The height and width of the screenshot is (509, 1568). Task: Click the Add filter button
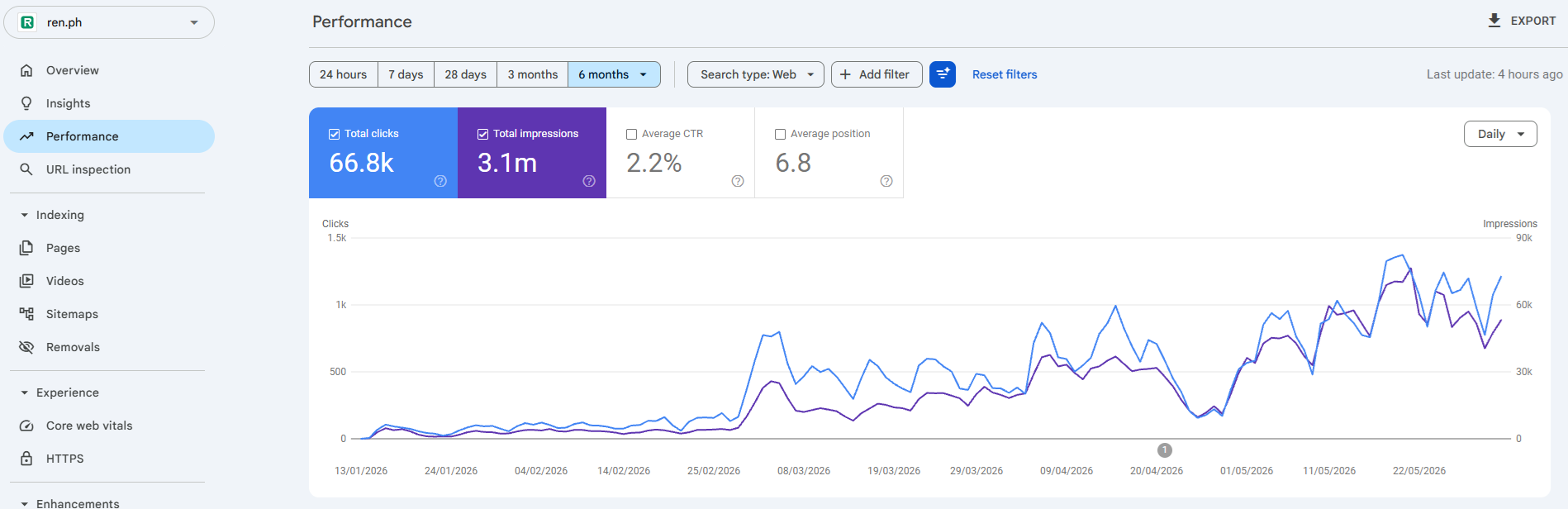[x=877, y=74]
